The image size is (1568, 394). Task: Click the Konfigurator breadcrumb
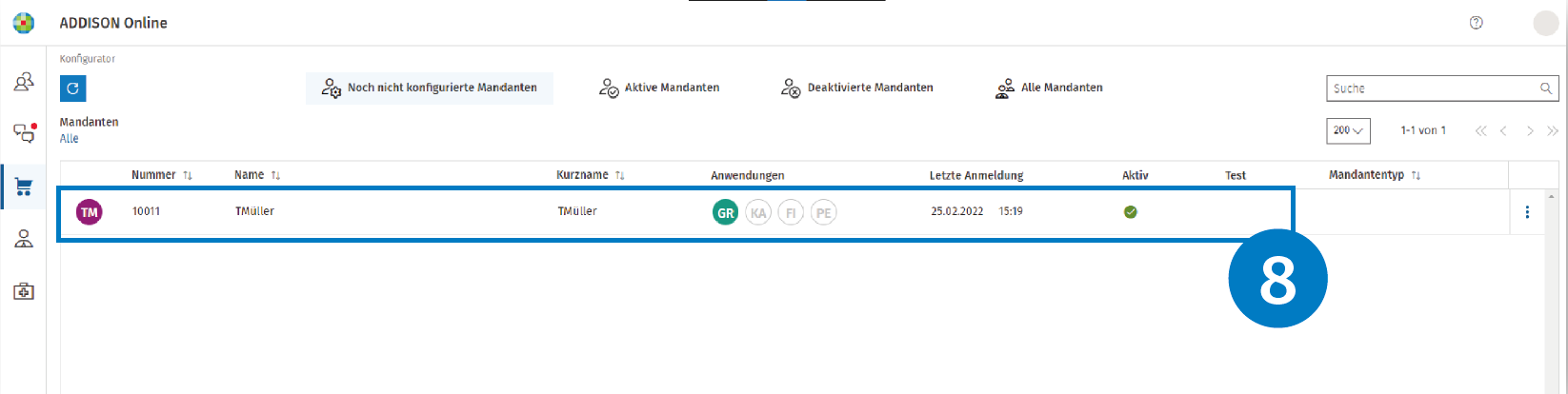click(88, 59)
